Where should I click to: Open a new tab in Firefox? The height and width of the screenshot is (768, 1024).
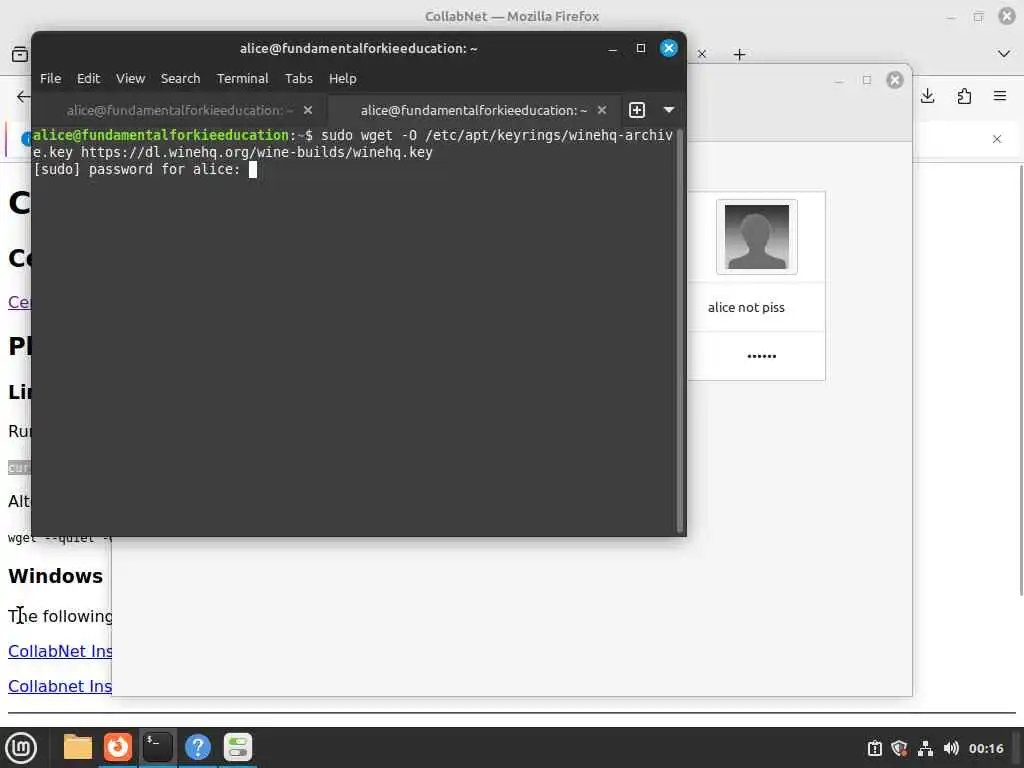click(739, 54)
